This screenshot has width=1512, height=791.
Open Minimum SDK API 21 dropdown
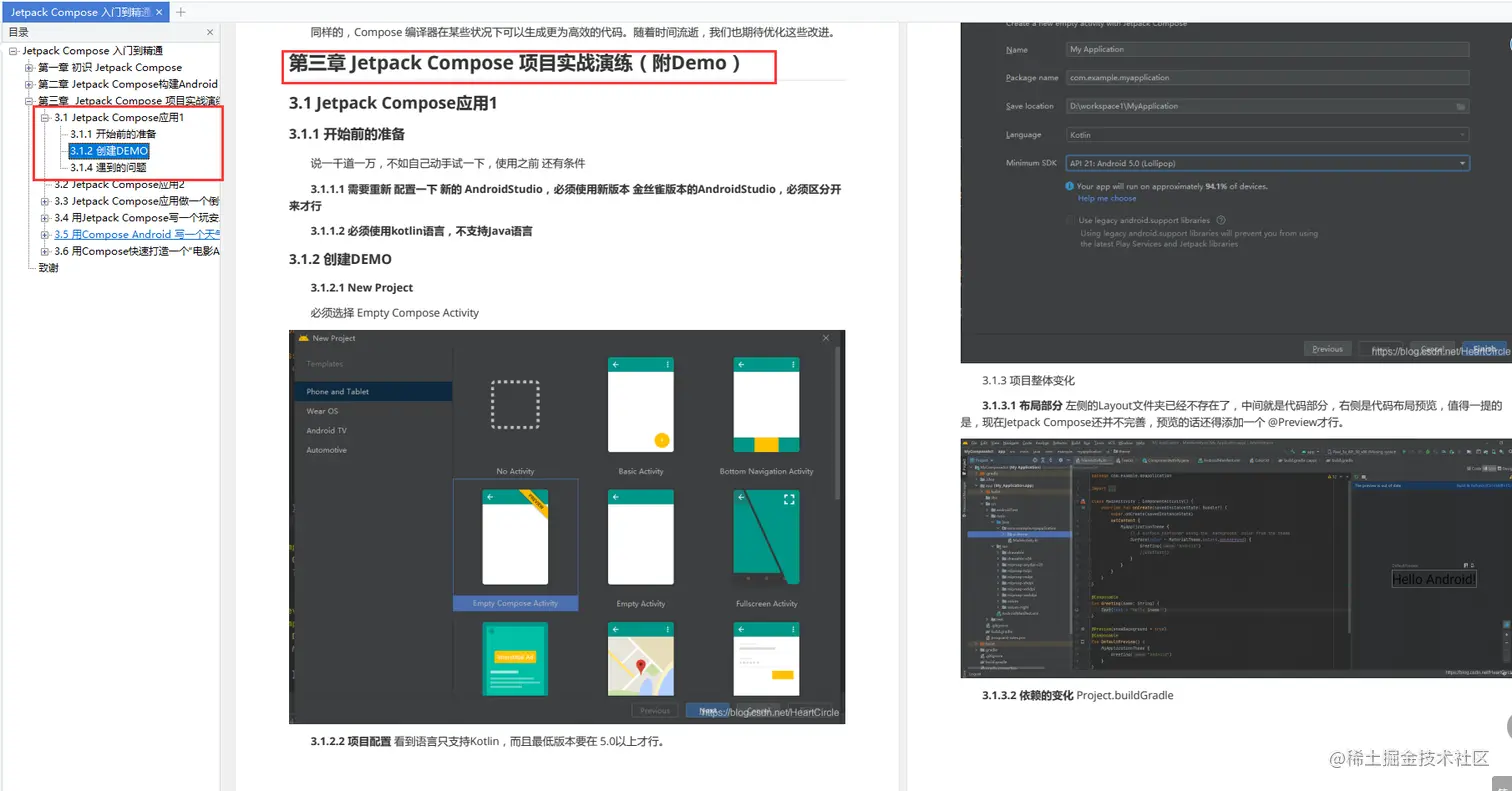tap(1267, 163)
